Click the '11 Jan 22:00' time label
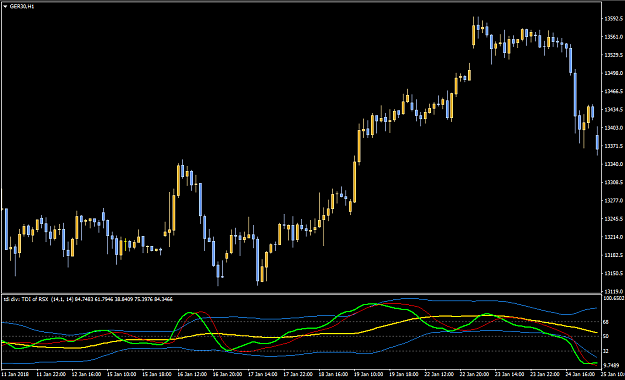This screenshot has width=625, height=380. tap(51, 374)
